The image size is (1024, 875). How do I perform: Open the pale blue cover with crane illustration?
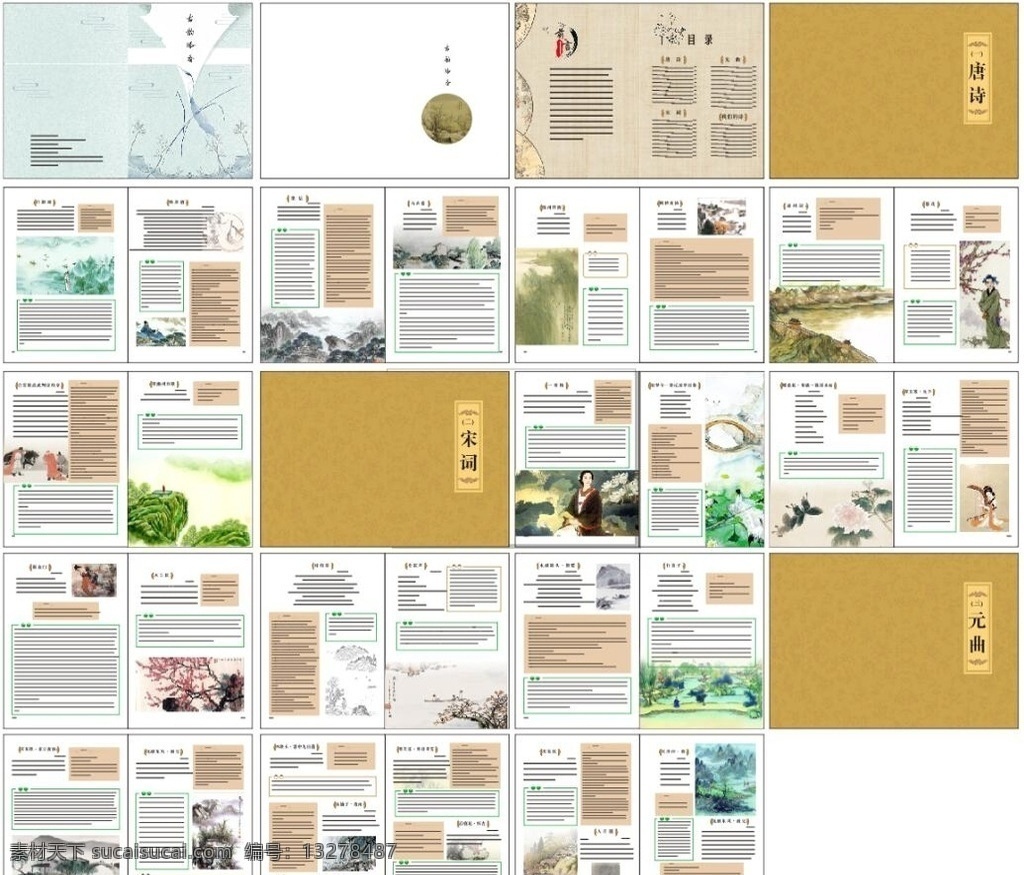pos(128,91)
